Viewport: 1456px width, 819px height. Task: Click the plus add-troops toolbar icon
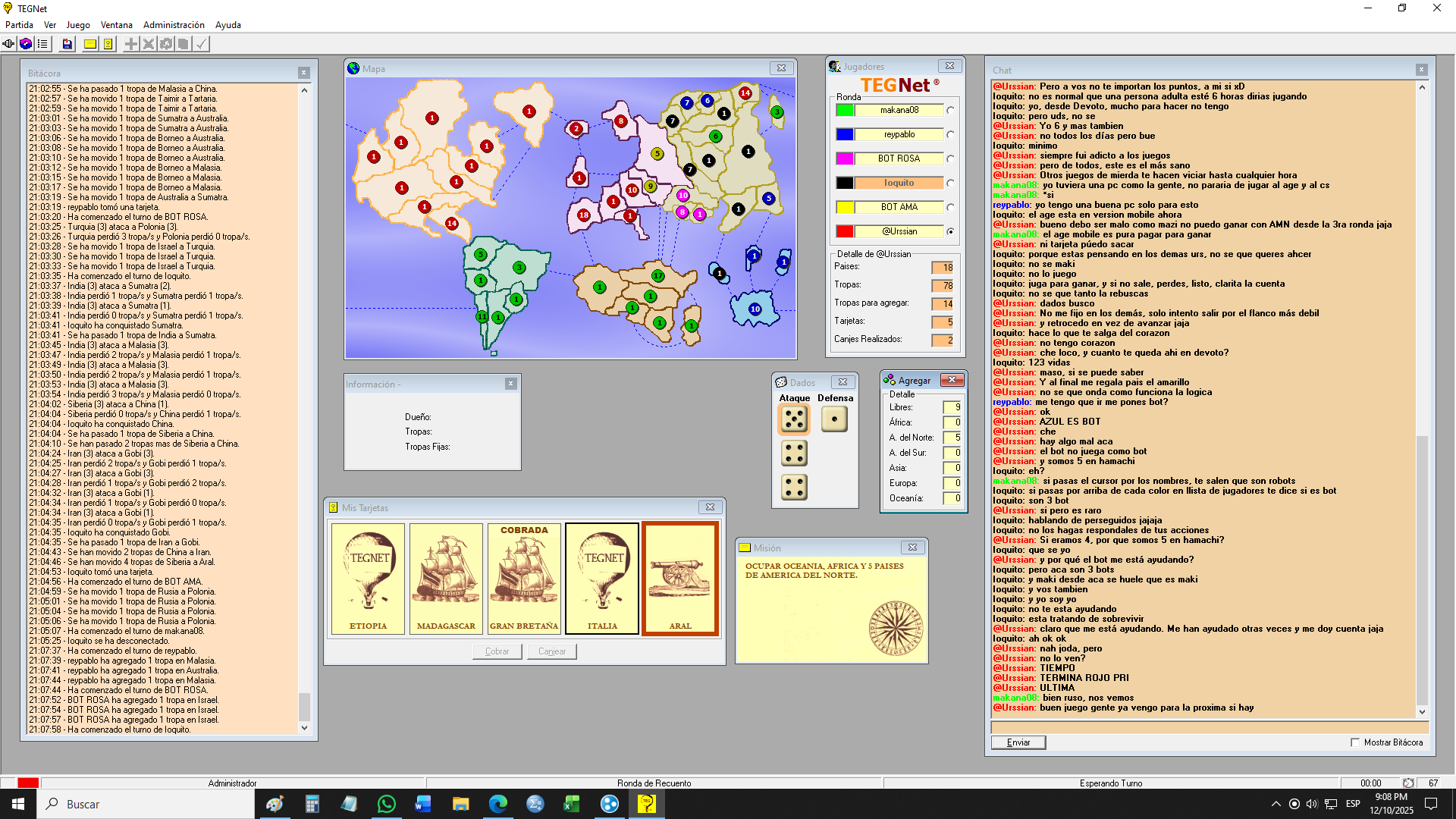coord(131,44)
